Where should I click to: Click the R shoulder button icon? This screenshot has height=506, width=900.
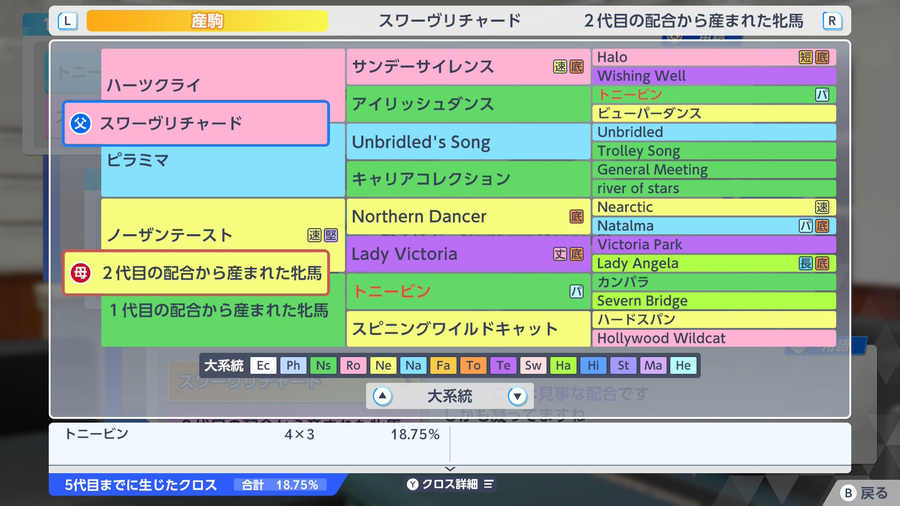tap(832, 21)
